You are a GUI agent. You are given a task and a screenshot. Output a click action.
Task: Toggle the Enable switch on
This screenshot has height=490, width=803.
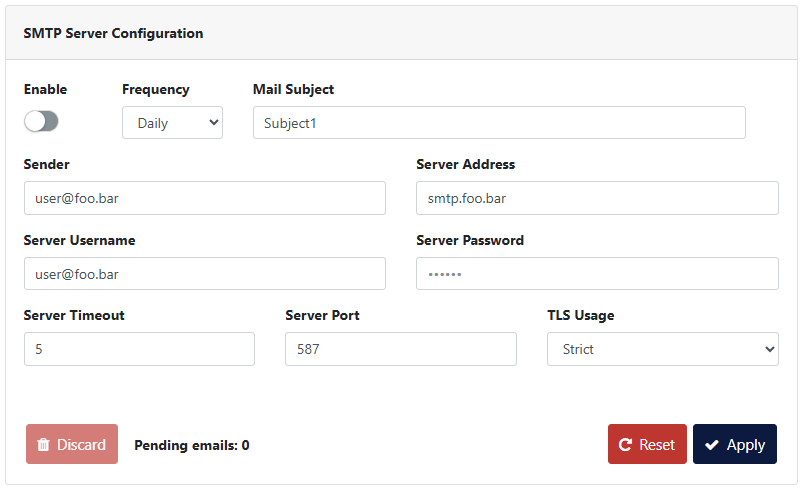tap(42, 121)
